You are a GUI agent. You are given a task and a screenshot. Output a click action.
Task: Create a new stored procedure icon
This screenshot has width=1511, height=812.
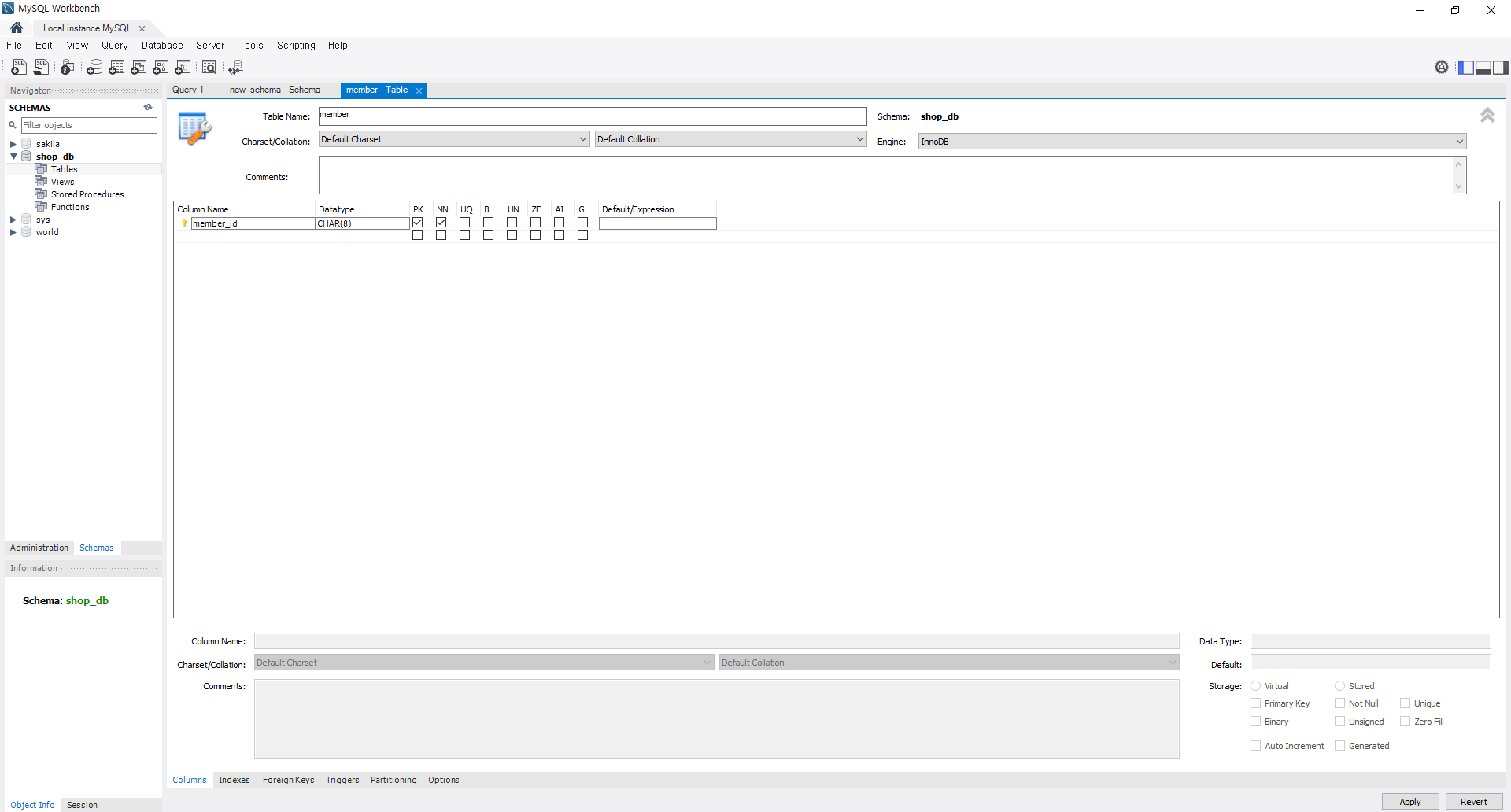click(x=161, y=68)
